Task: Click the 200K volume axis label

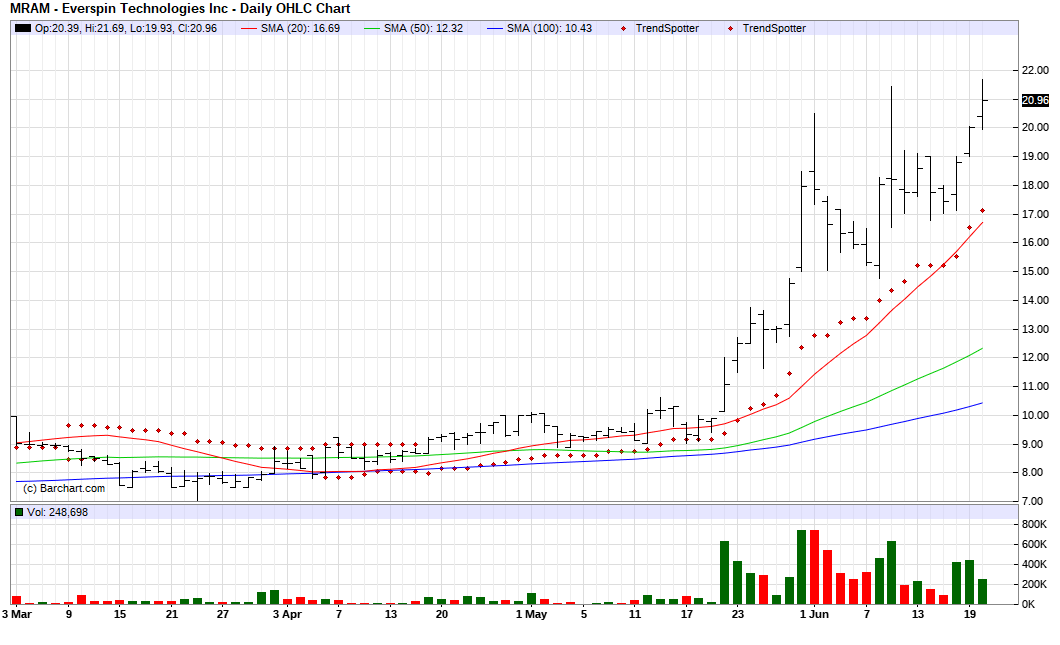Action: click(x=1034, y=584)
